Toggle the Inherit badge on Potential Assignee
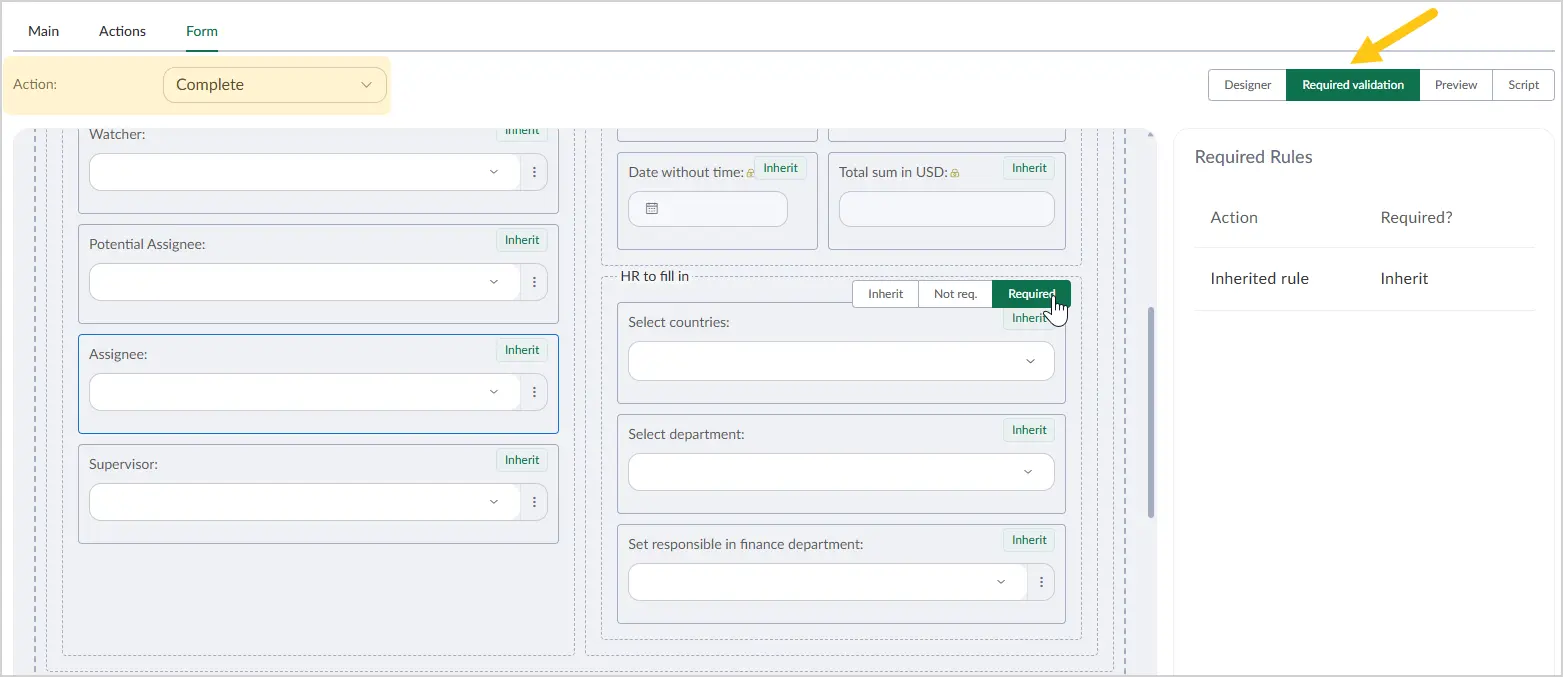The width and height of the screenshot is (1563, 677). click(522, 240)
